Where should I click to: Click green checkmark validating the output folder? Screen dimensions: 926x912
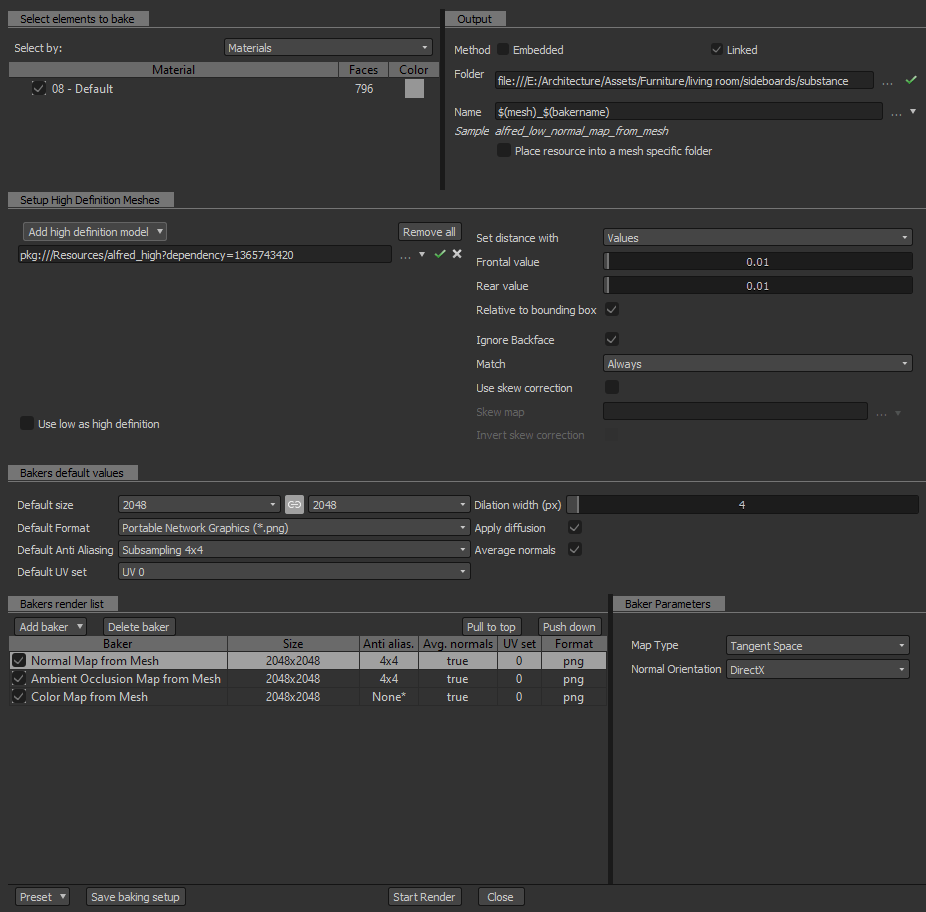pos(911,80)
